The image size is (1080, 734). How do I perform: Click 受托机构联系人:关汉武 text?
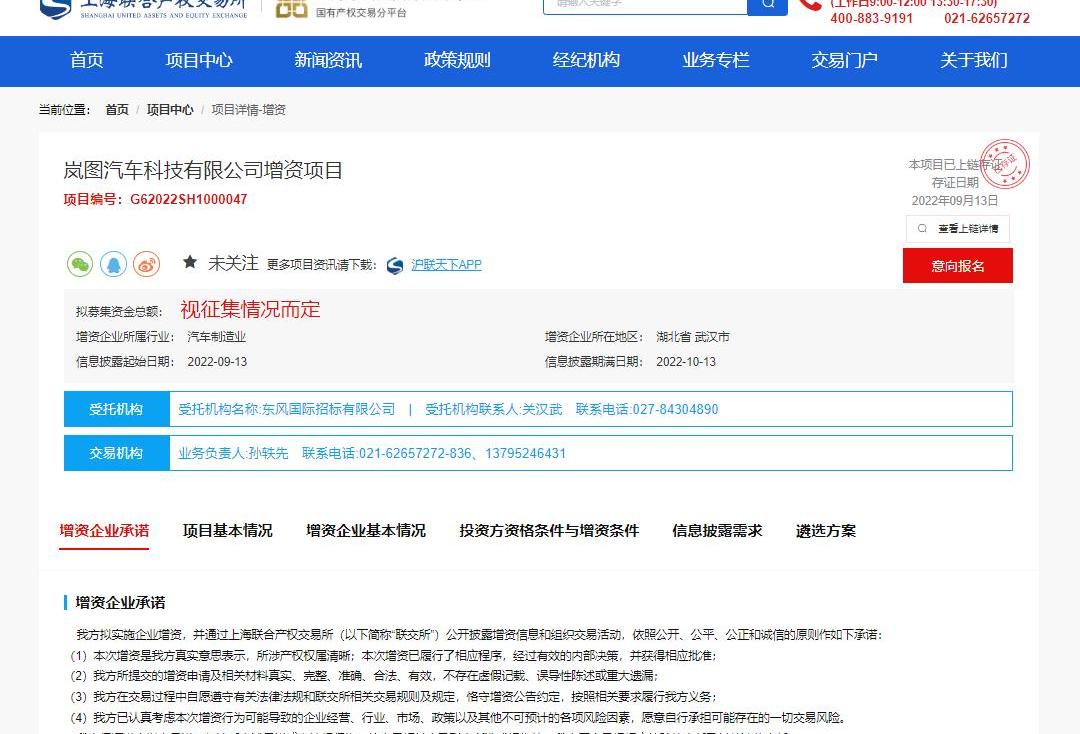pos(494,409)
